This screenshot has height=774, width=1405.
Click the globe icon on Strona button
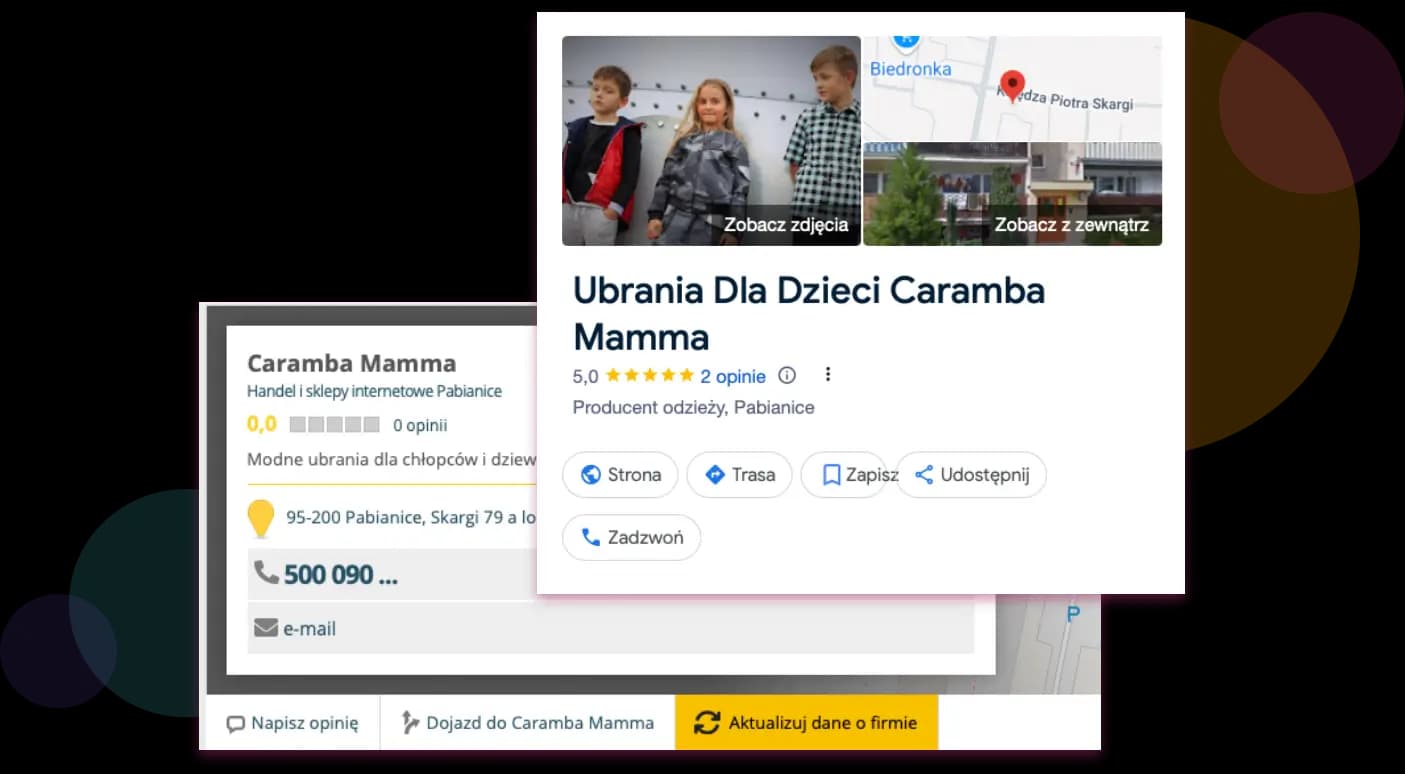[x=591, y=475]
